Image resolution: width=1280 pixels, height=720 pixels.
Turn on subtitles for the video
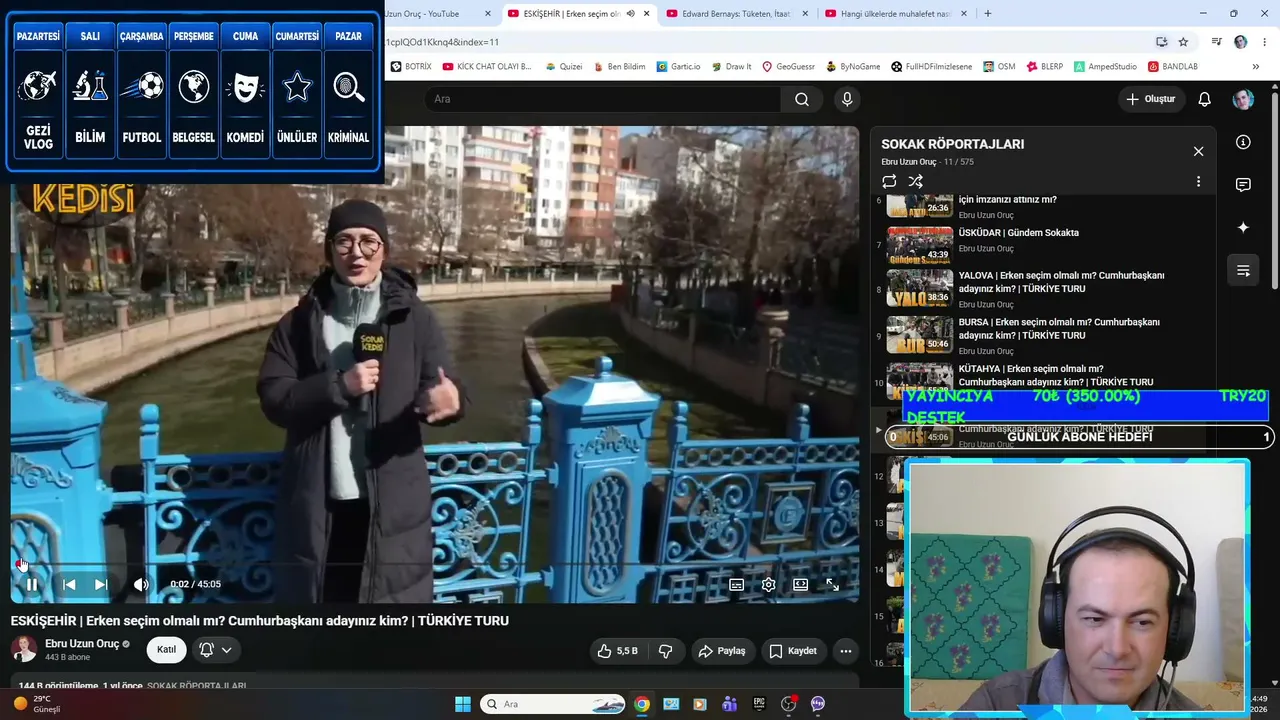click(736, 585)
